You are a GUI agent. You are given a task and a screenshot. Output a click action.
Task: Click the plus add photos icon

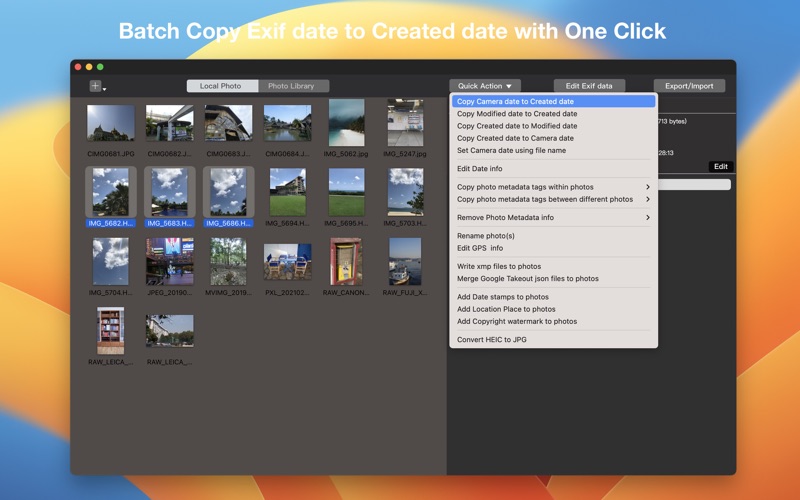click(95, 86)
